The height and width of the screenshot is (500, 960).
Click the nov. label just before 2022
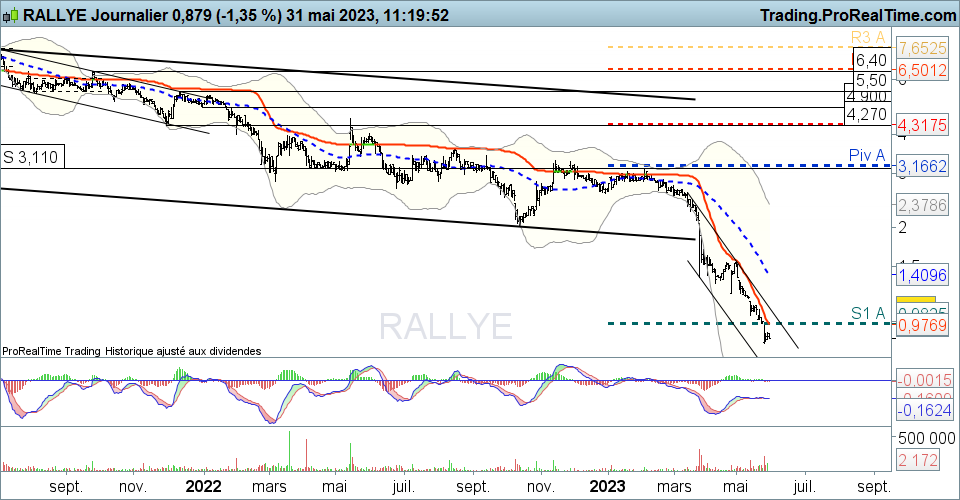(133, 487)
